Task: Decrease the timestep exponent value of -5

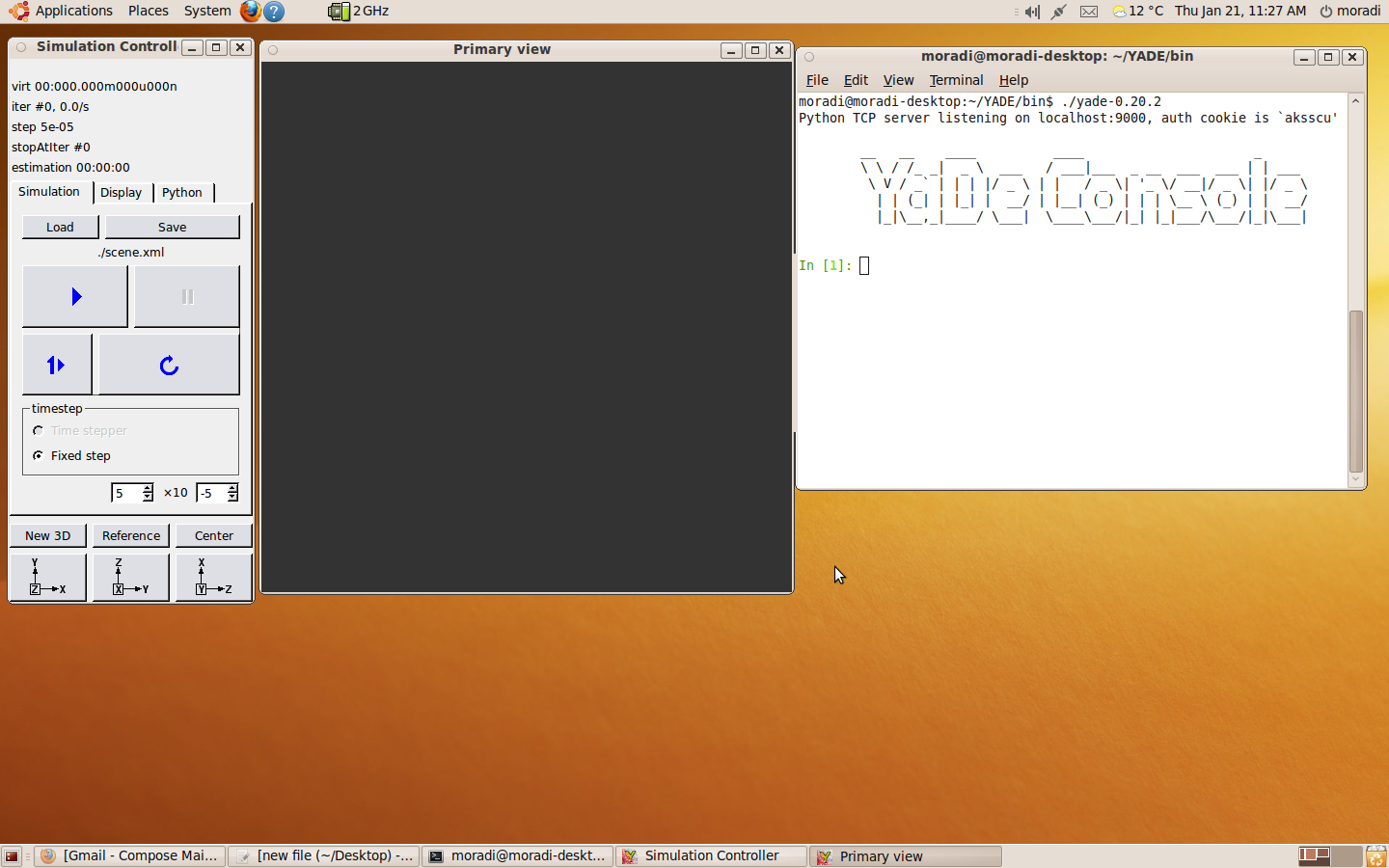Action: click(x=232, y=497)
